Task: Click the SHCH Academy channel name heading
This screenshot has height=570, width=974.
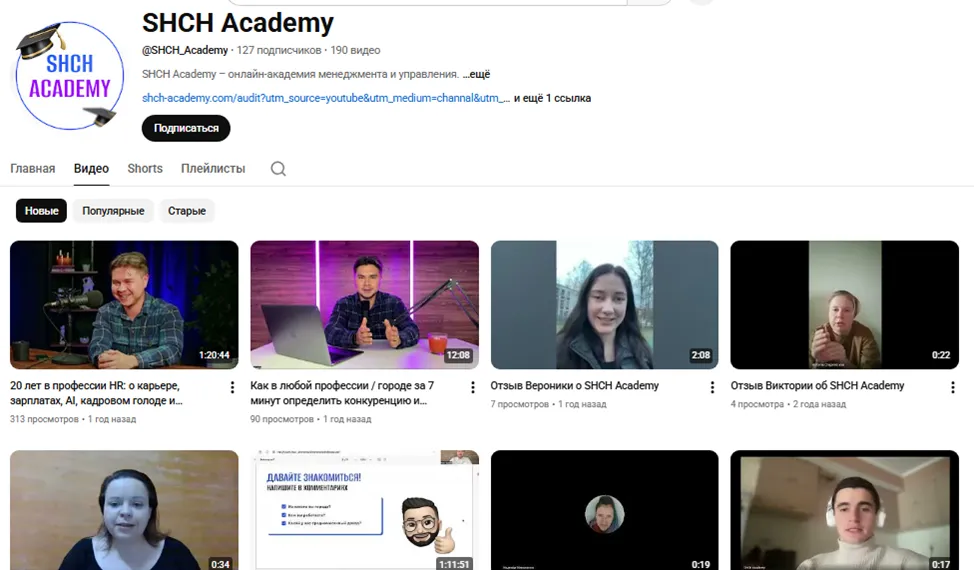Action: tap(238, 23)
